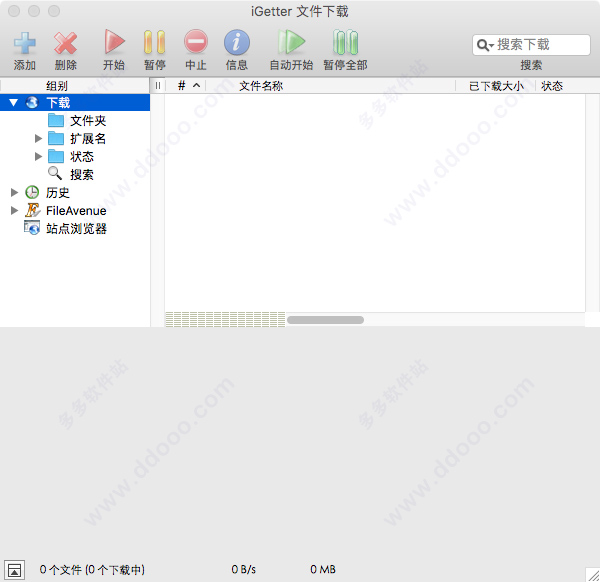This screenshot has height=582, width=600.
Task: Click the horizontal scrollbar thumb
Action: click(x=325, y=320)
